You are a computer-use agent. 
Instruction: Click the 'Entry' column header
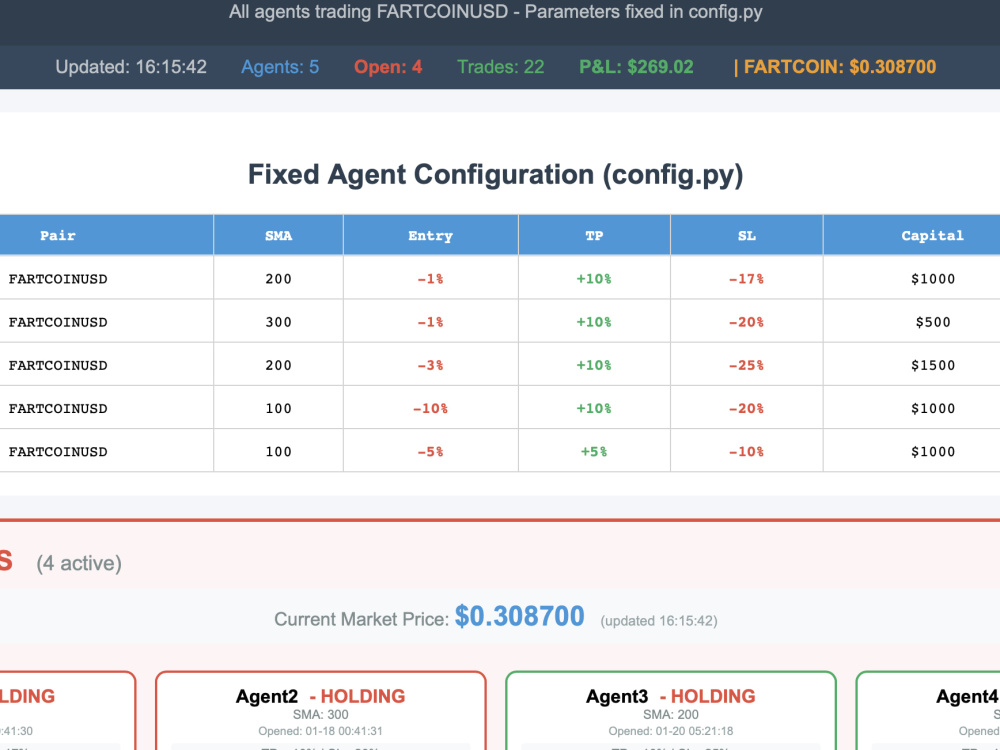[430, 235]
